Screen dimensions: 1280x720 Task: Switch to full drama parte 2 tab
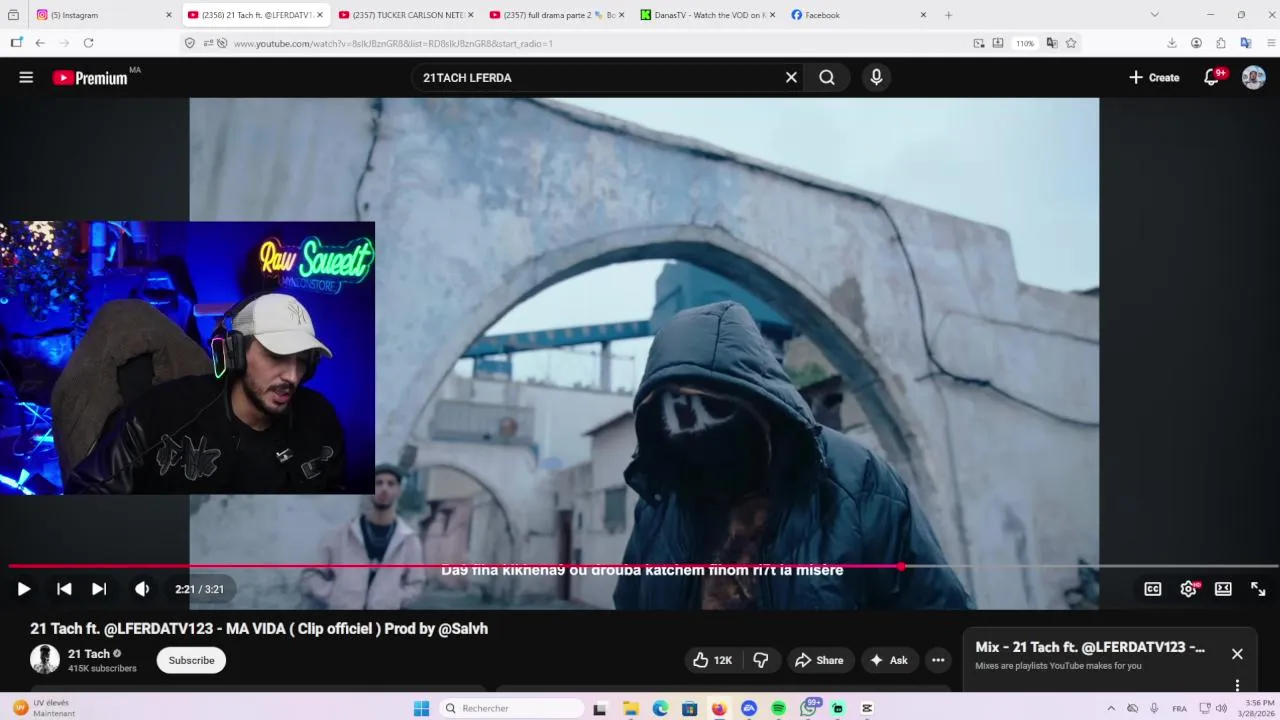[x=556, y=15]
